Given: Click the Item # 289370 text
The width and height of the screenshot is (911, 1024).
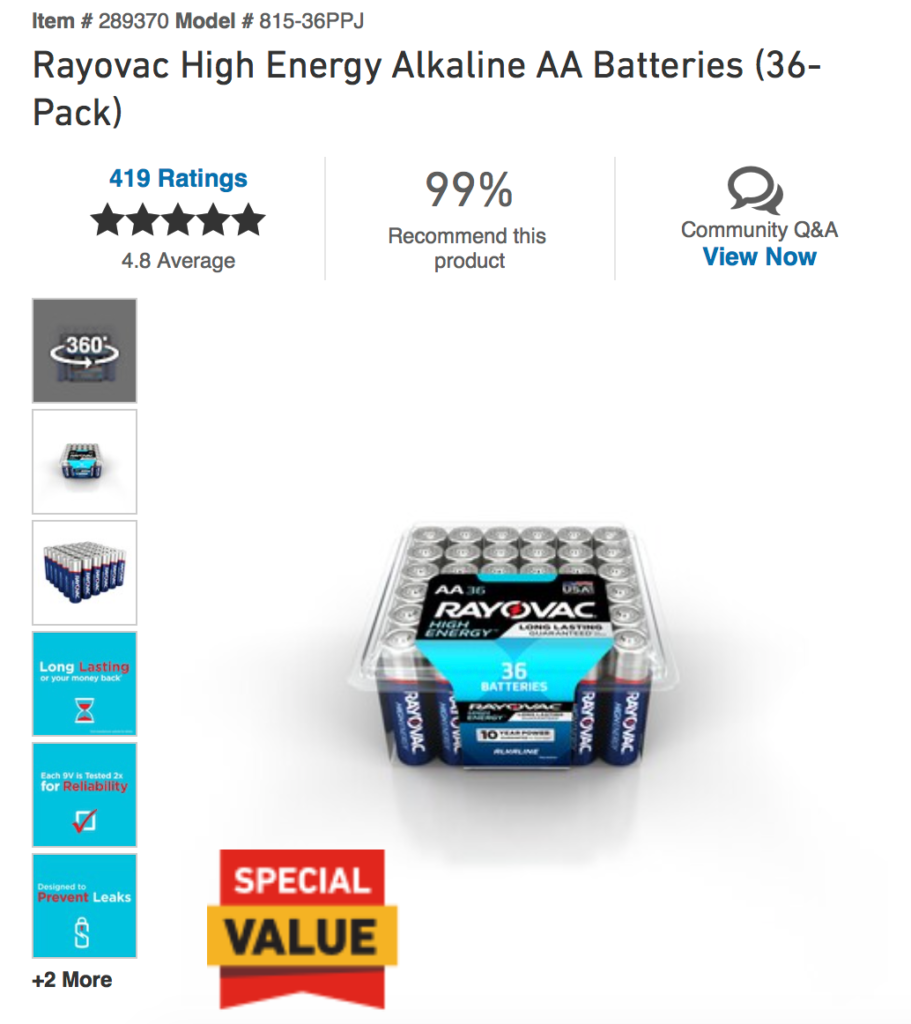Looking at the screenshot, I should (101, 21).
